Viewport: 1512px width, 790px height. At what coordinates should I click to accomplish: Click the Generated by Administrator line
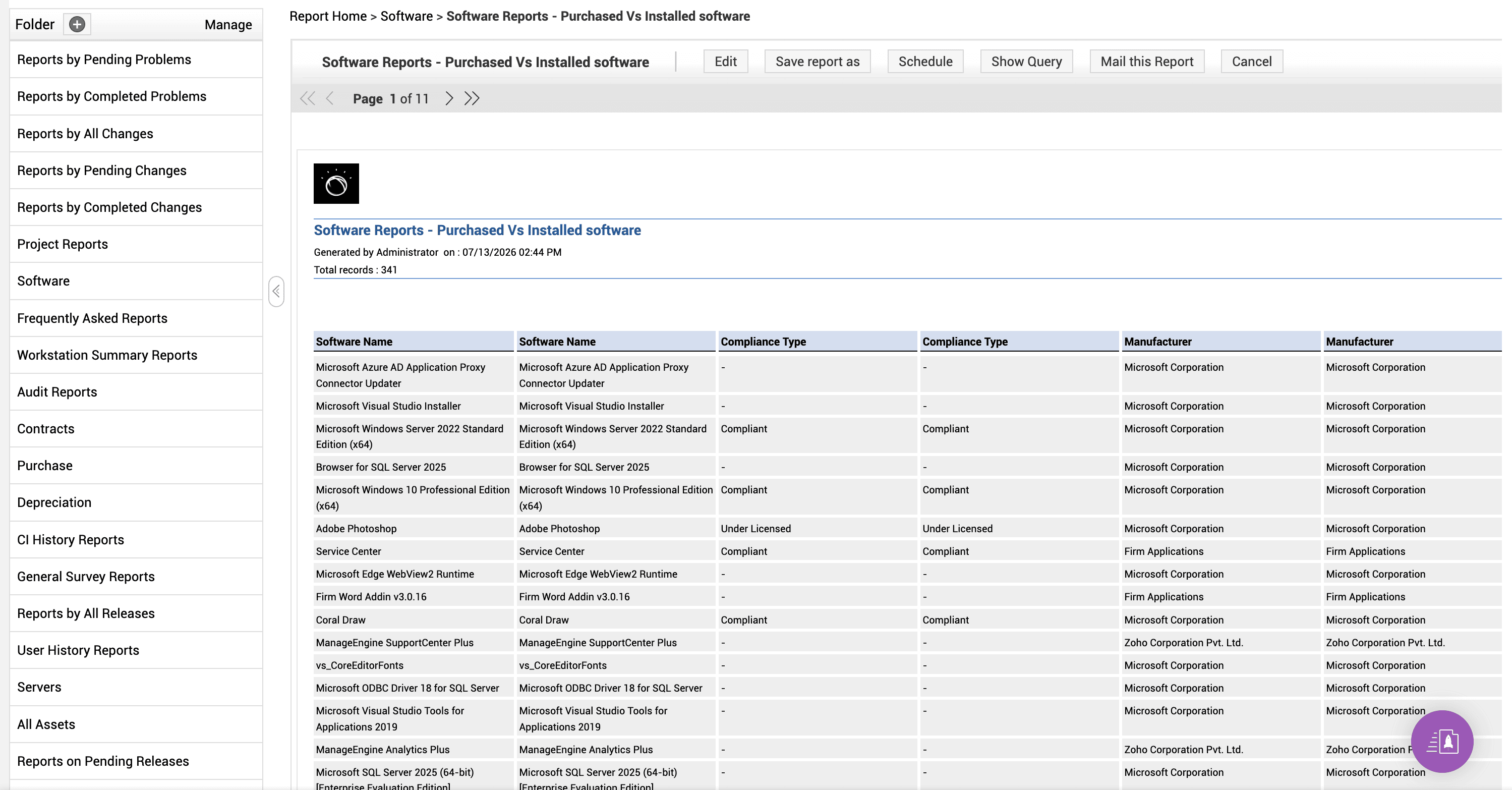(x=437, y=252)
